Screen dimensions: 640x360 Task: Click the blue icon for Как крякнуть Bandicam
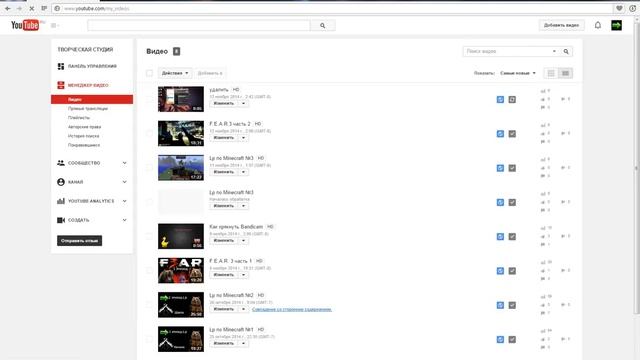click(500, 237)
